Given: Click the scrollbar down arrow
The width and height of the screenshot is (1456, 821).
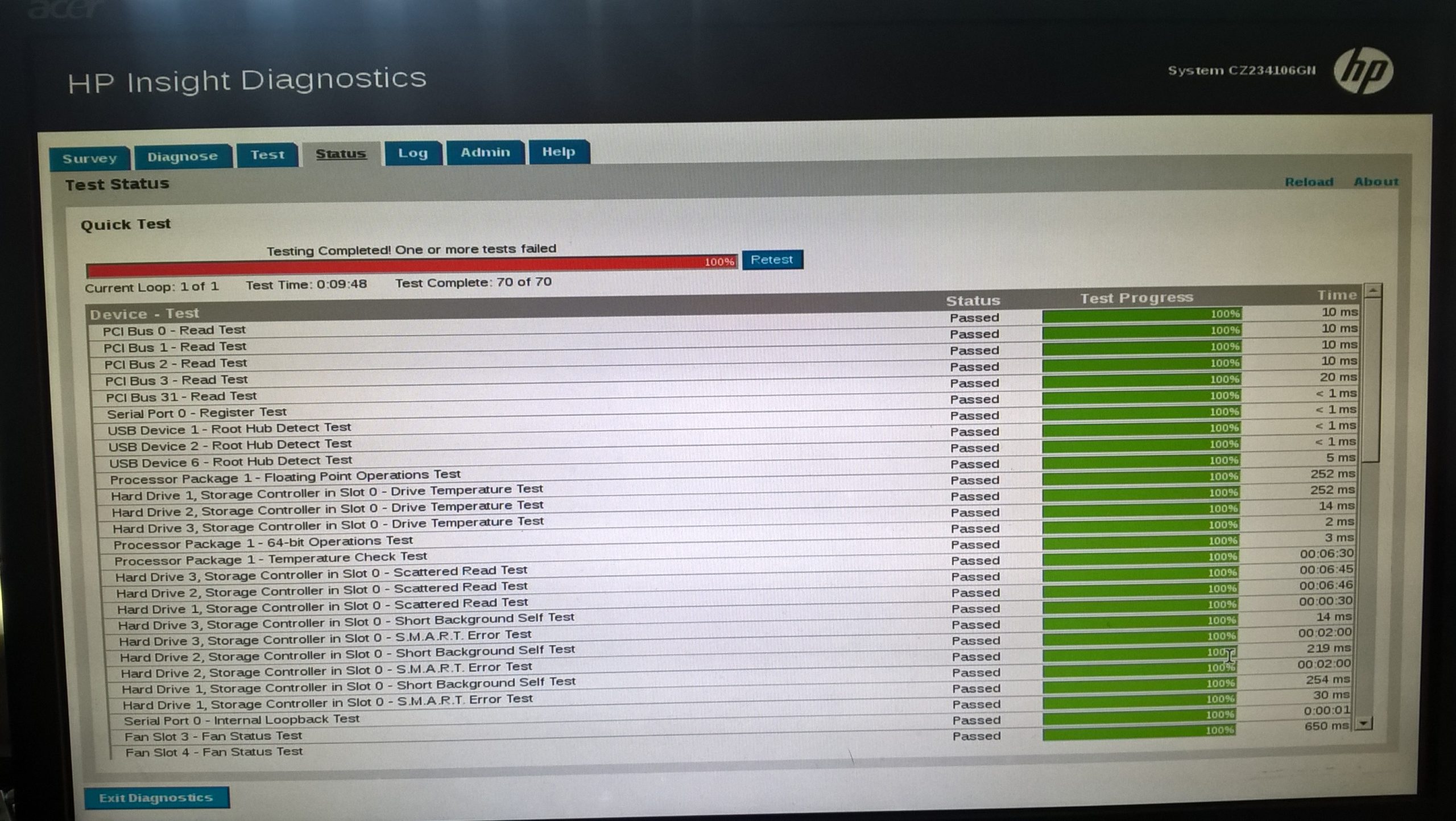Looking at the screenshot, I should tap(1364, 723).
